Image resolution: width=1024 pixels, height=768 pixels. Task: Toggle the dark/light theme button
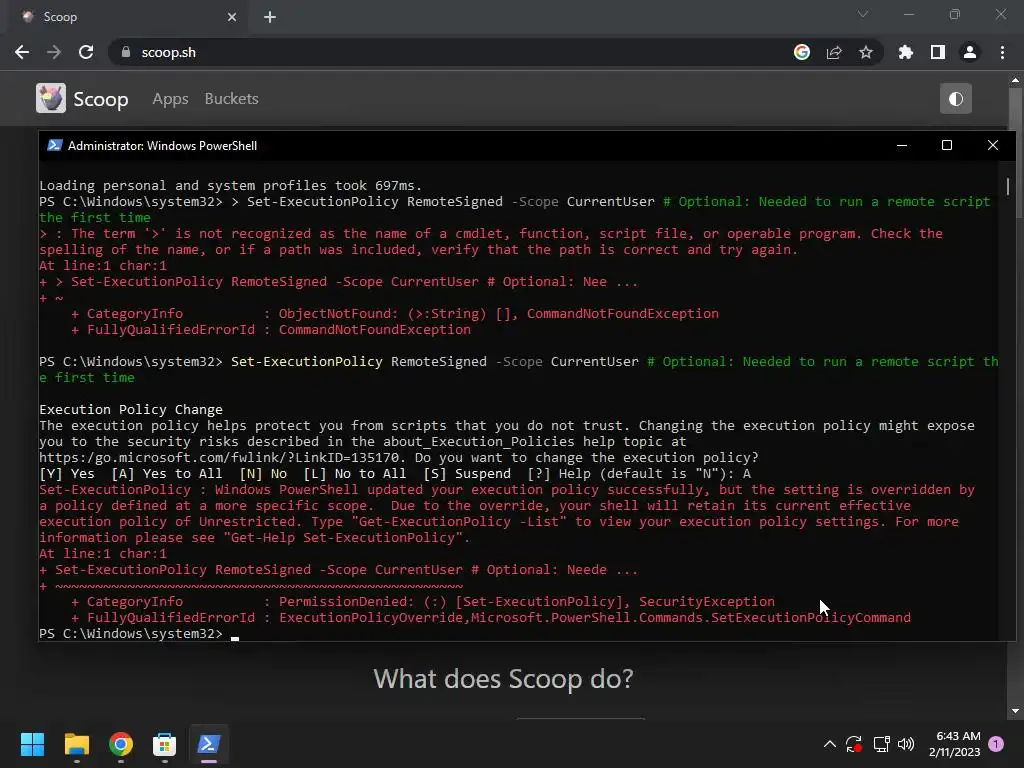[x=955, y=99]
